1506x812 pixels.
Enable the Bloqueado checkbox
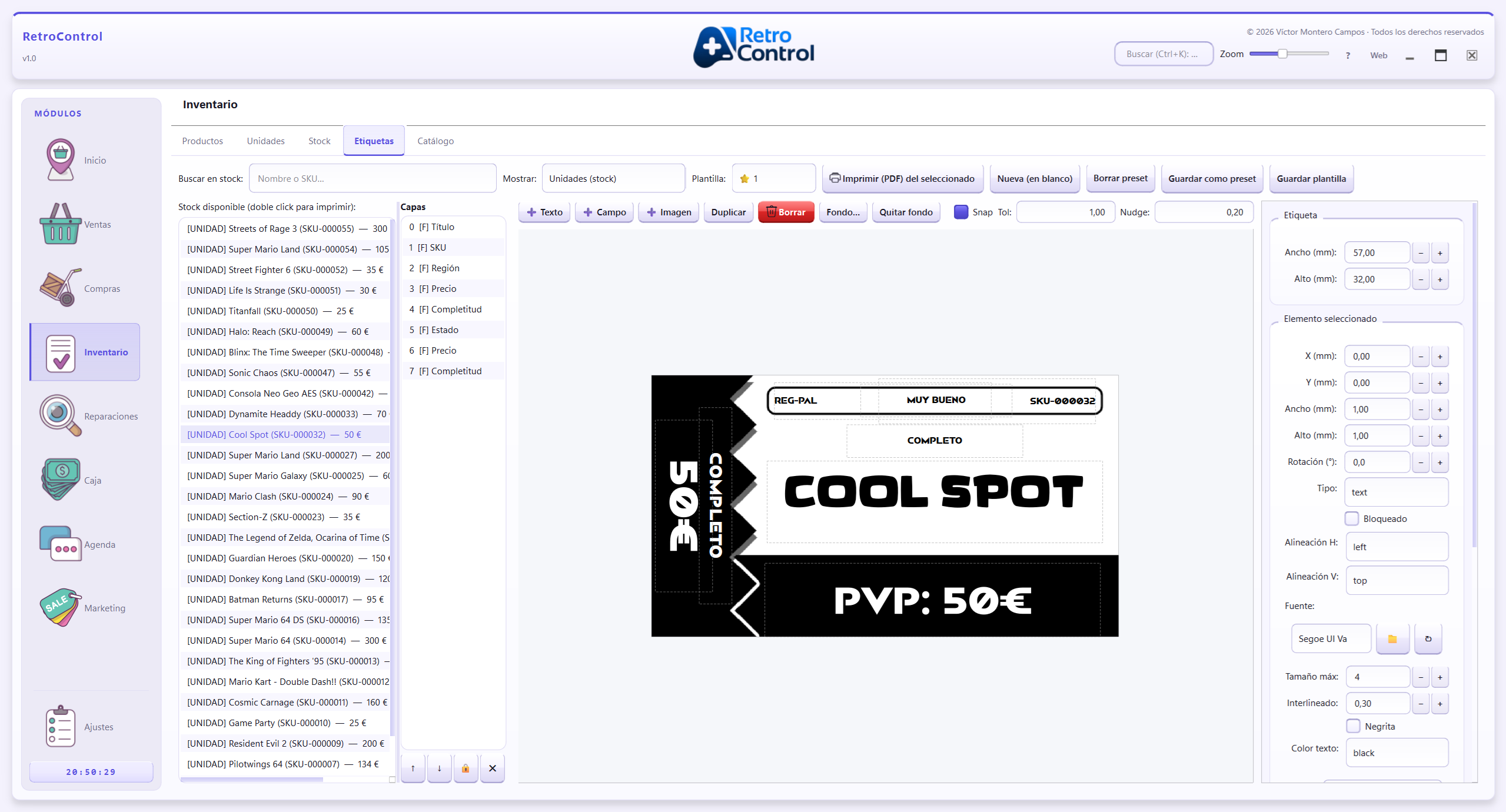point(1352,518)
